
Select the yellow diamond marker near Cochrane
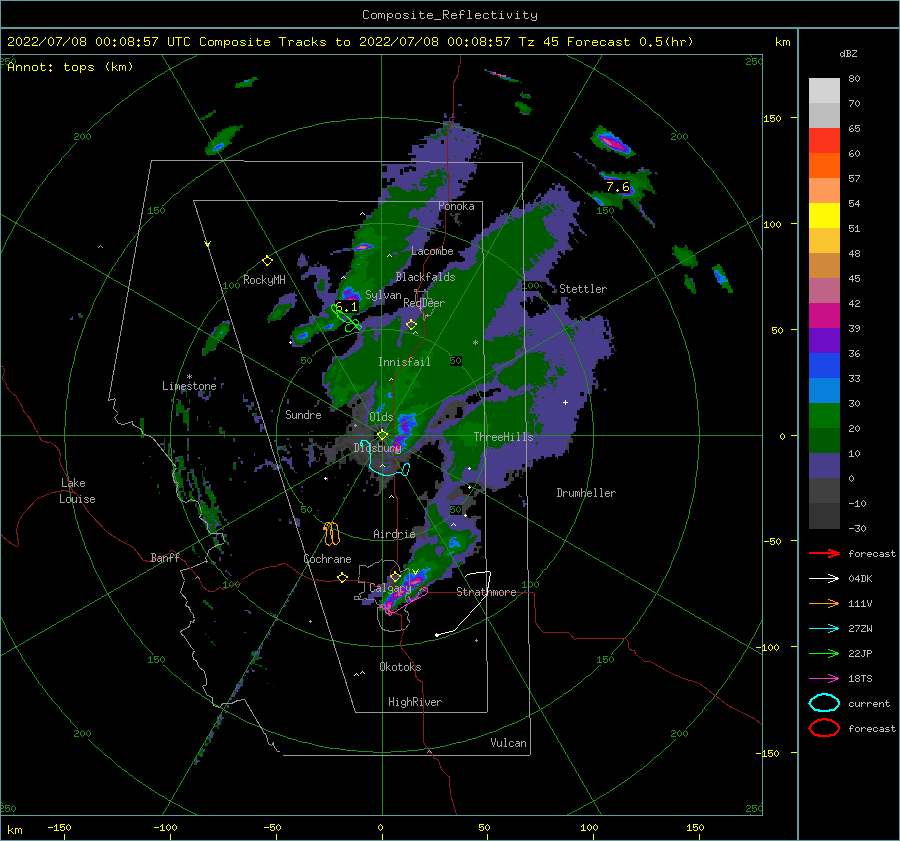point(342,577)
